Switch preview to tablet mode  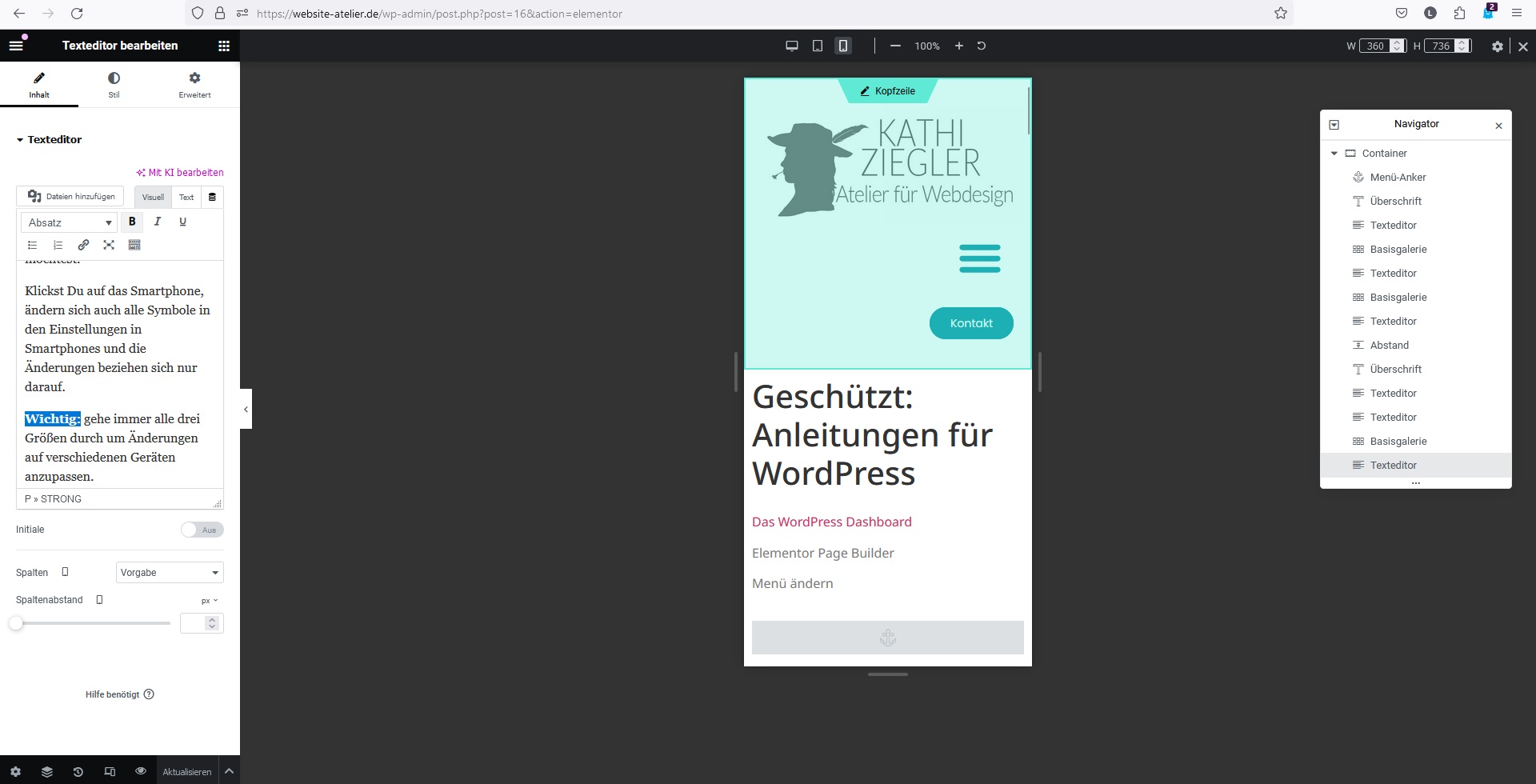tap(818, 46)
